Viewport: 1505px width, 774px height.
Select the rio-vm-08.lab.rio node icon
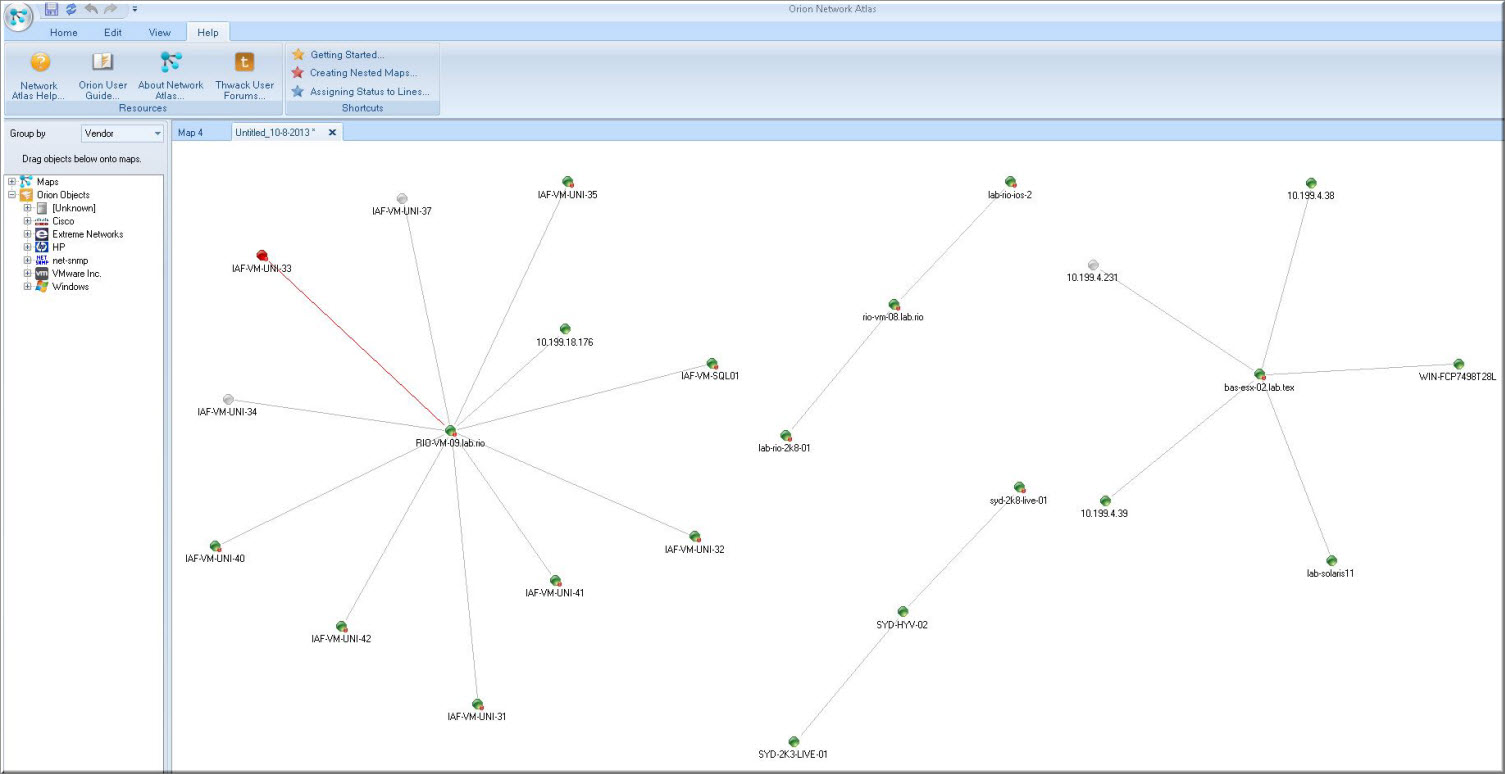pos(894,304)
